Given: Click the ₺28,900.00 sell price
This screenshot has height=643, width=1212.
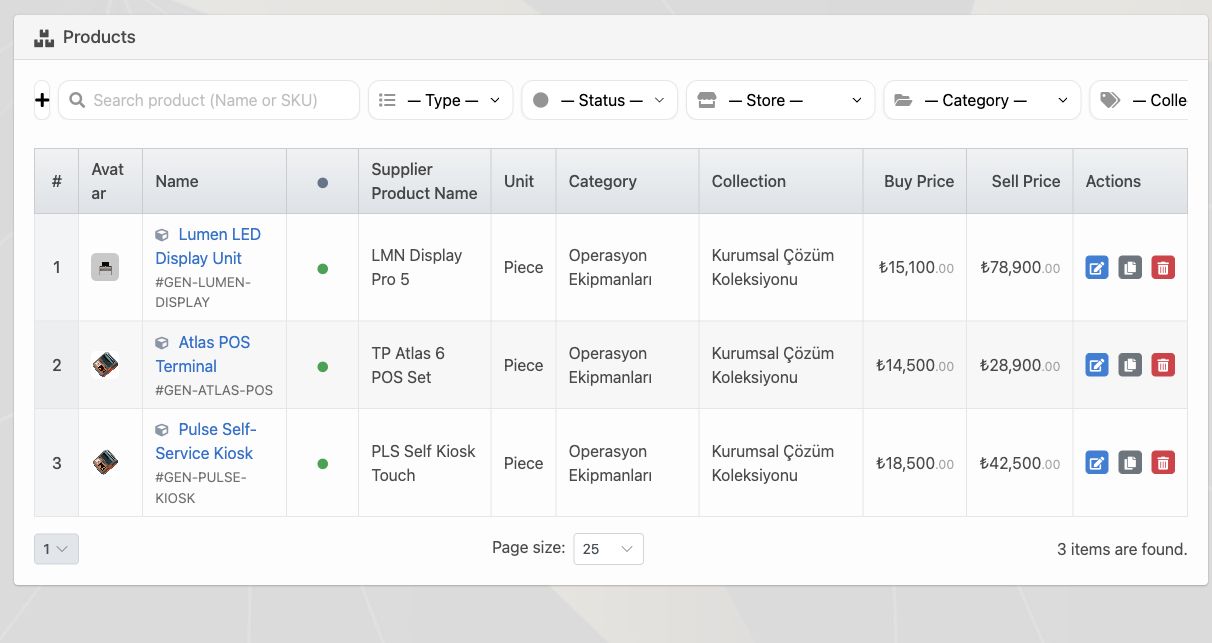Looking at the screenshot, I should pyautogui.click(x=1020, y=365).
